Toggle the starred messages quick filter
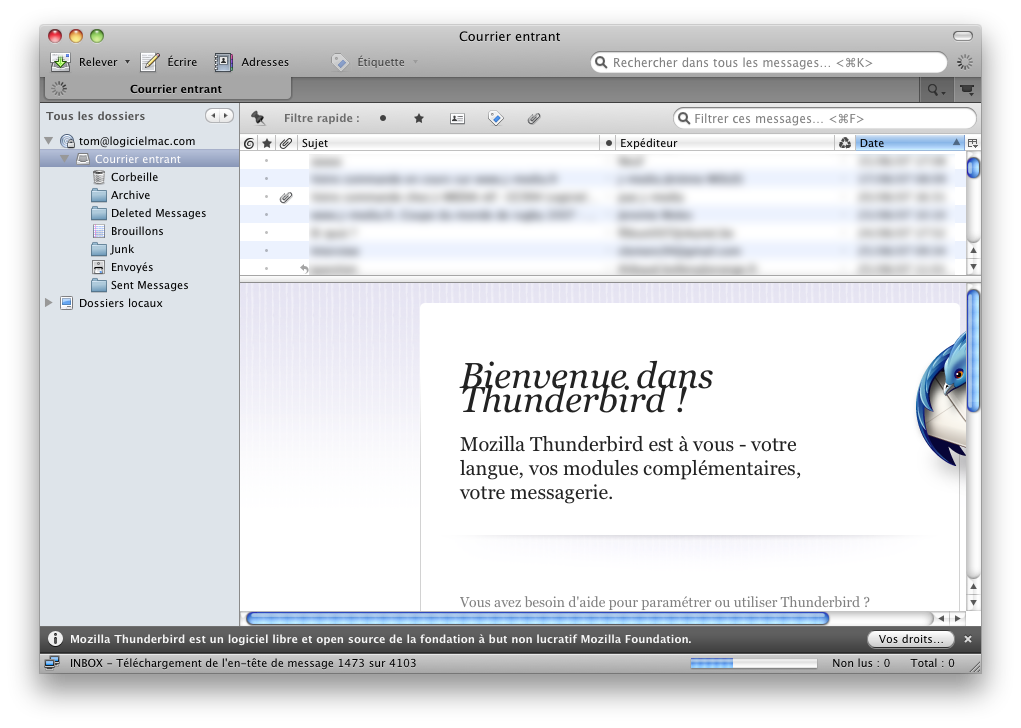 tap(419, 118)
